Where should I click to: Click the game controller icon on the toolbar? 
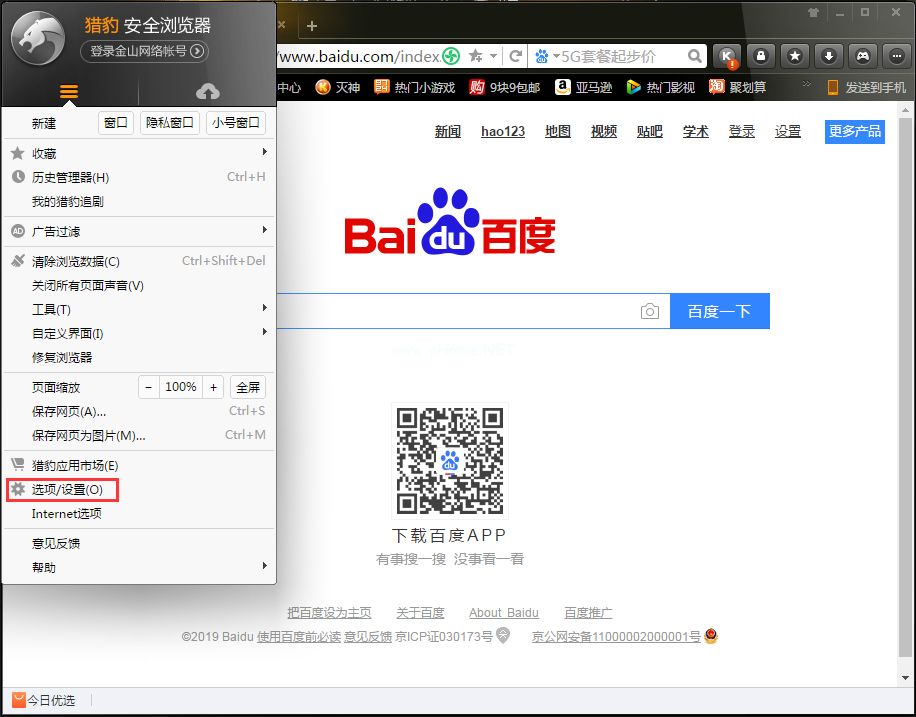point(863,57)
